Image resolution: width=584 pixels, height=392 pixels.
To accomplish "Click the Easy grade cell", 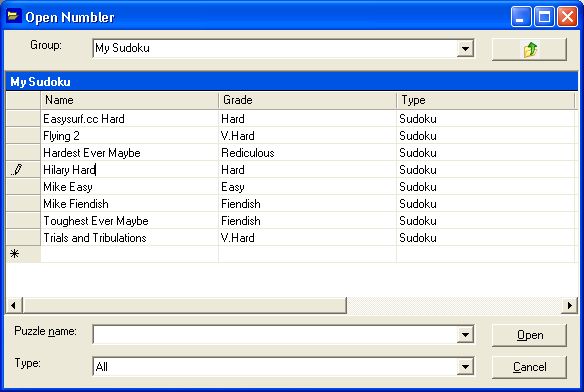I will click(307, 187).
